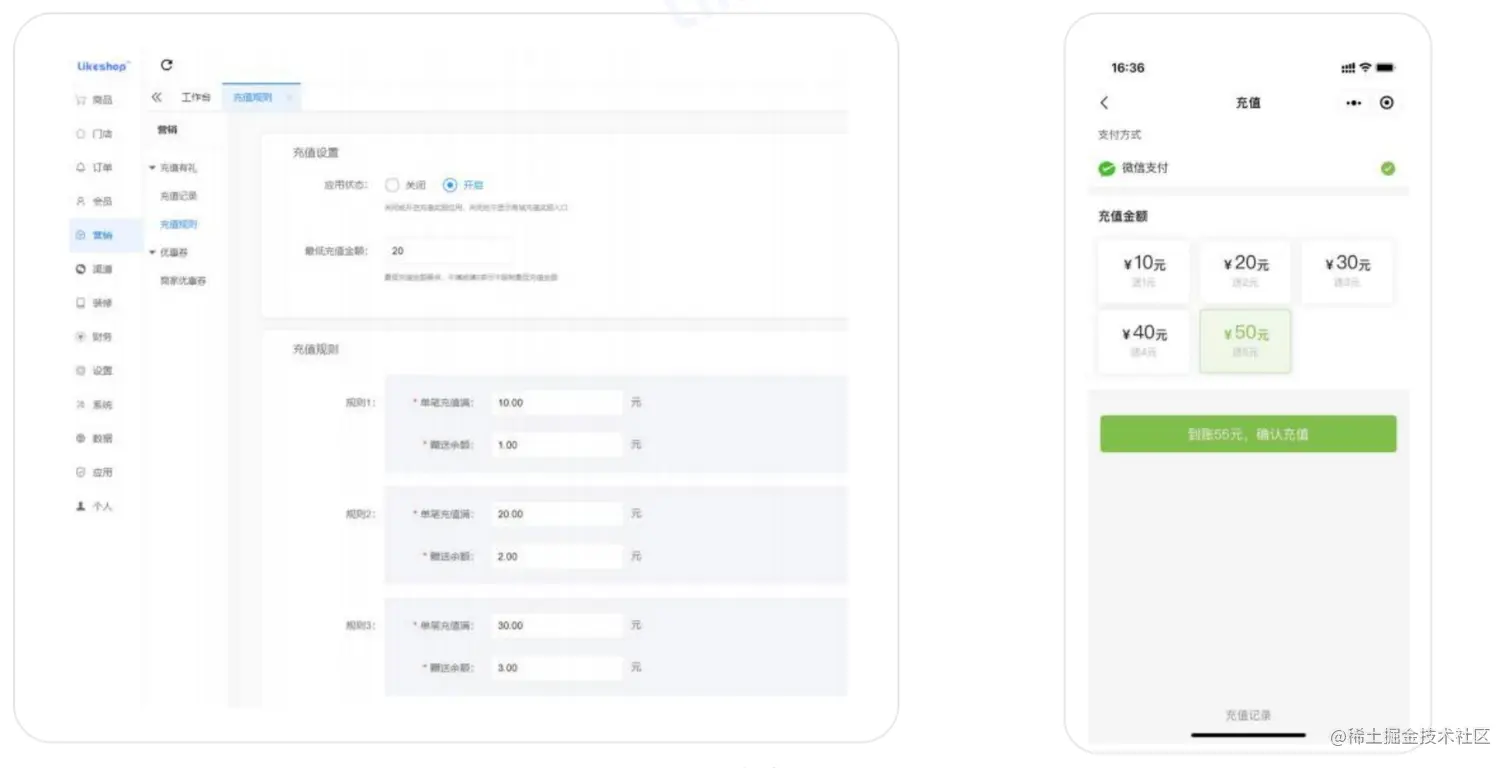
Task: Click the 装修 sidebar icon
Action: [x=81, y=303]
